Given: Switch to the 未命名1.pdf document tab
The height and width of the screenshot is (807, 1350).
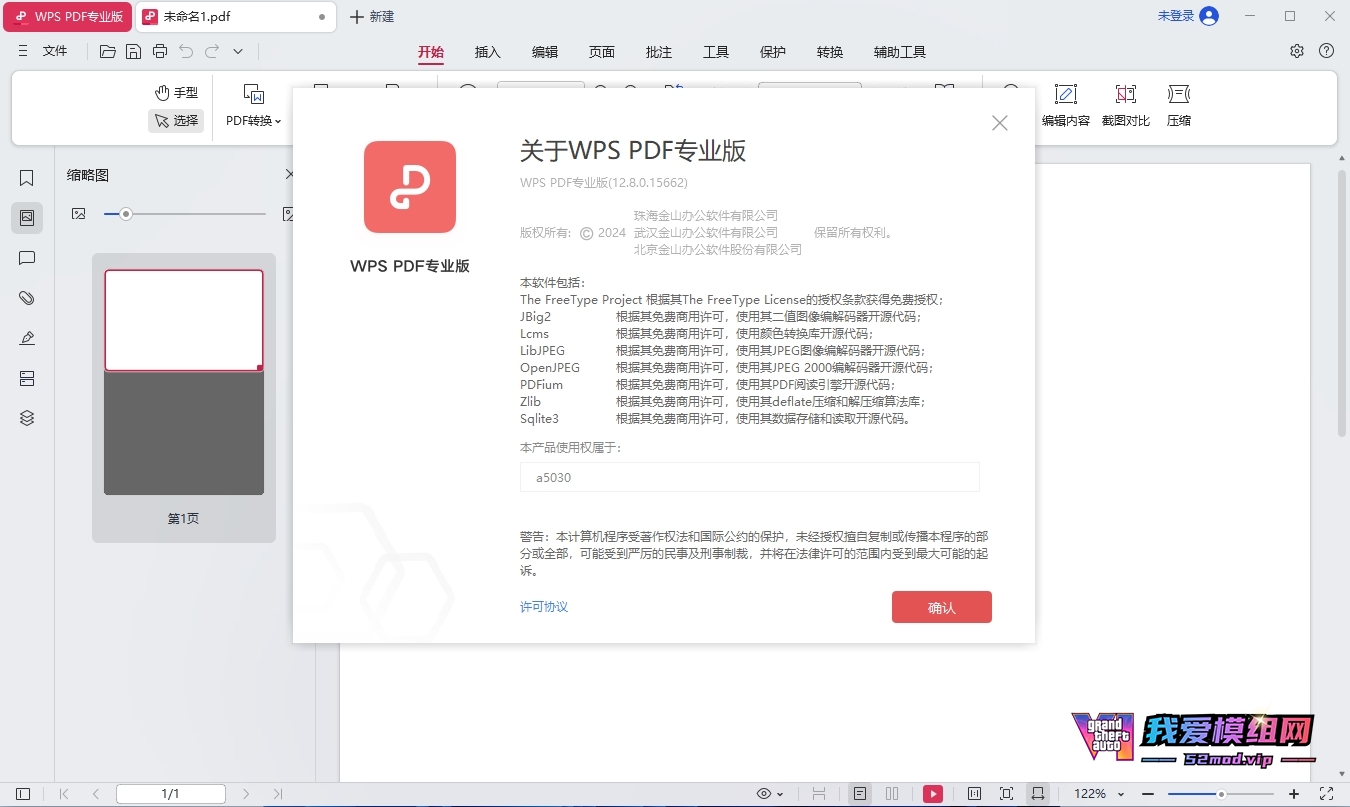Looking at the screenshot, I should pyautogui.click(x=235, y=17).
